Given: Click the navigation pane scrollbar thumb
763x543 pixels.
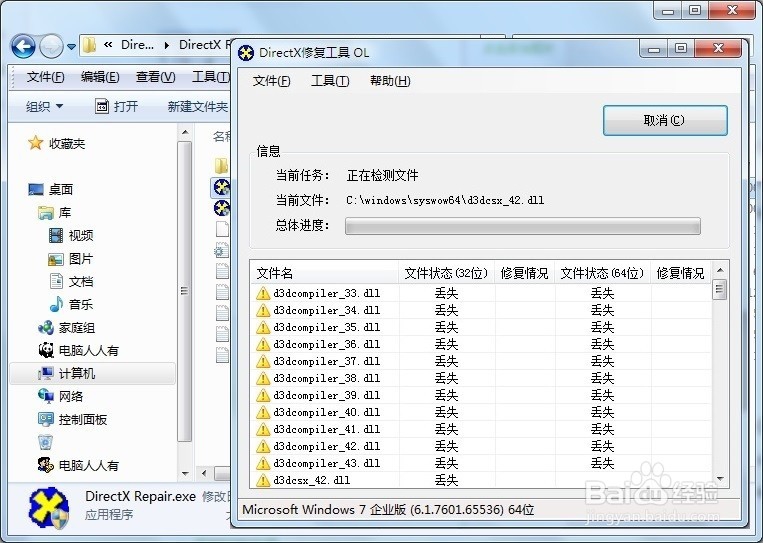Looking at the screenshot, I should pyautogui.click(x=184, y=291).
